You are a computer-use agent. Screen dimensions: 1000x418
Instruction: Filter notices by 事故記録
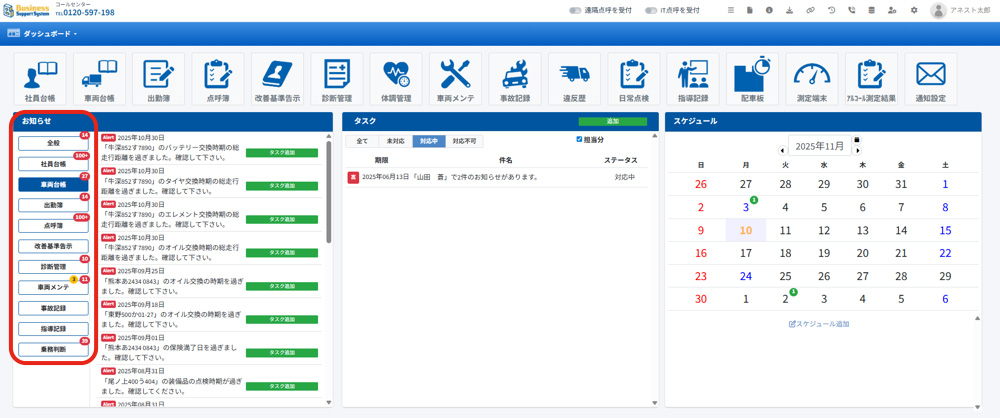(x=53, y=308)
